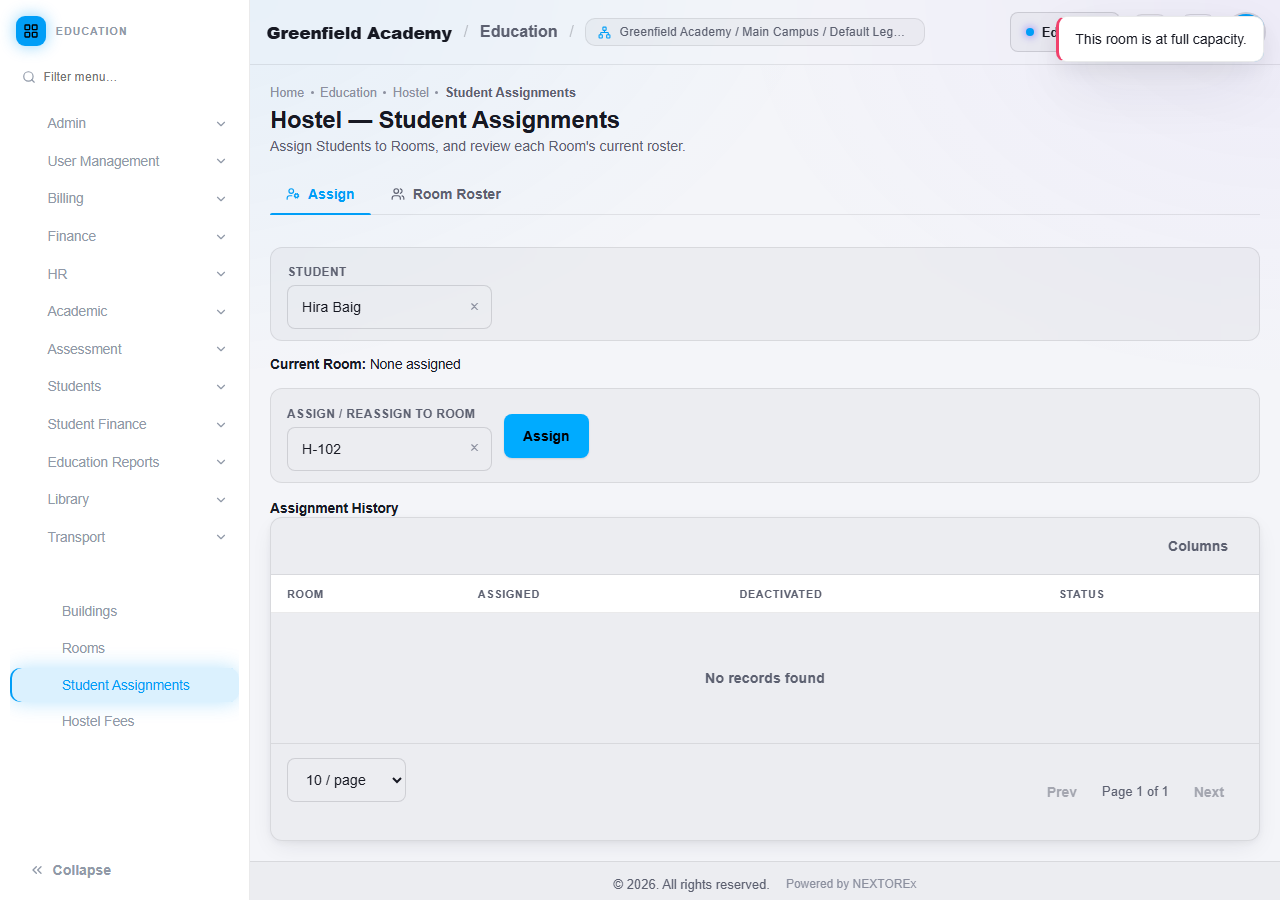This screenshot has width=1280, height=900.
Task: Click the Hostel breadcrumb link
Action: [x=411, y=93]
